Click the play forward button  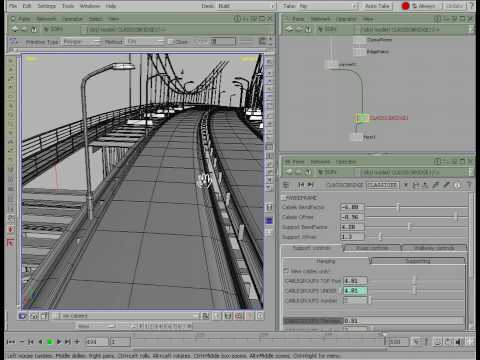coord(59,342)
